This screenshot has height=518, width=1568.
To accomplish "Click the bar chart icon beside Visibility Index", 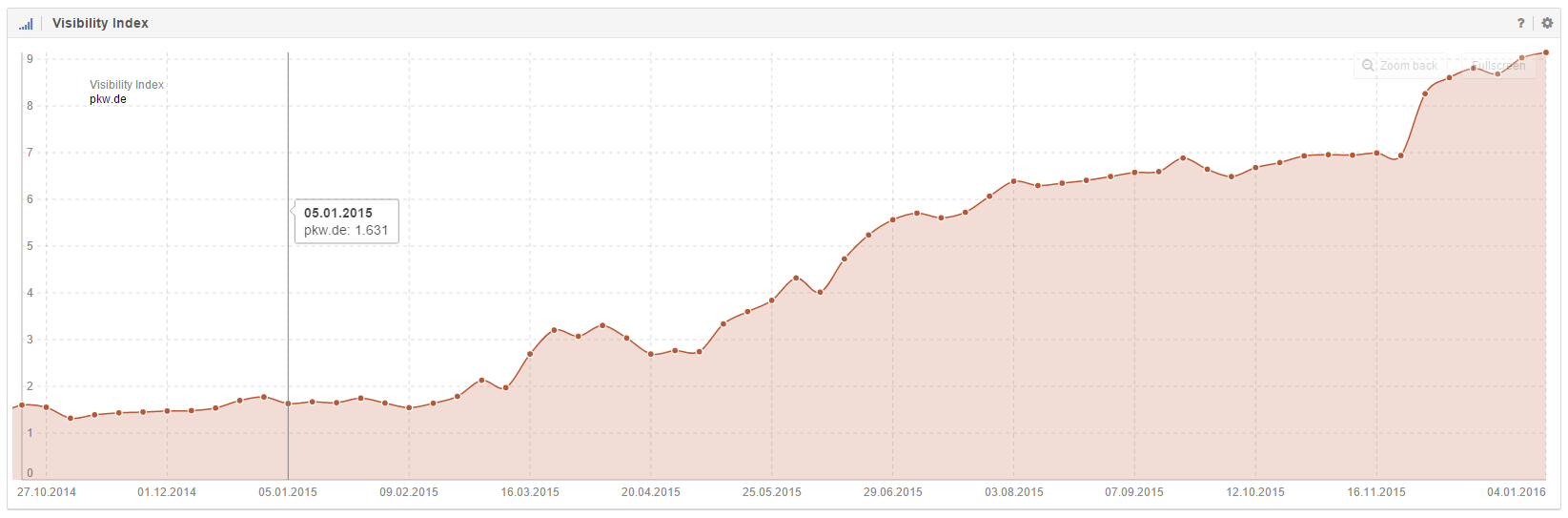I will [x=26, y=23].
